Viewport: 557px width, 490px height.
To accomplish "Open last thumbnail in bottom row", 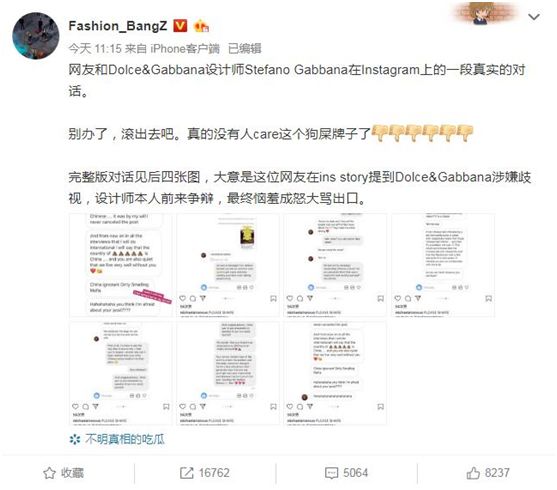I will click(335, 373).
